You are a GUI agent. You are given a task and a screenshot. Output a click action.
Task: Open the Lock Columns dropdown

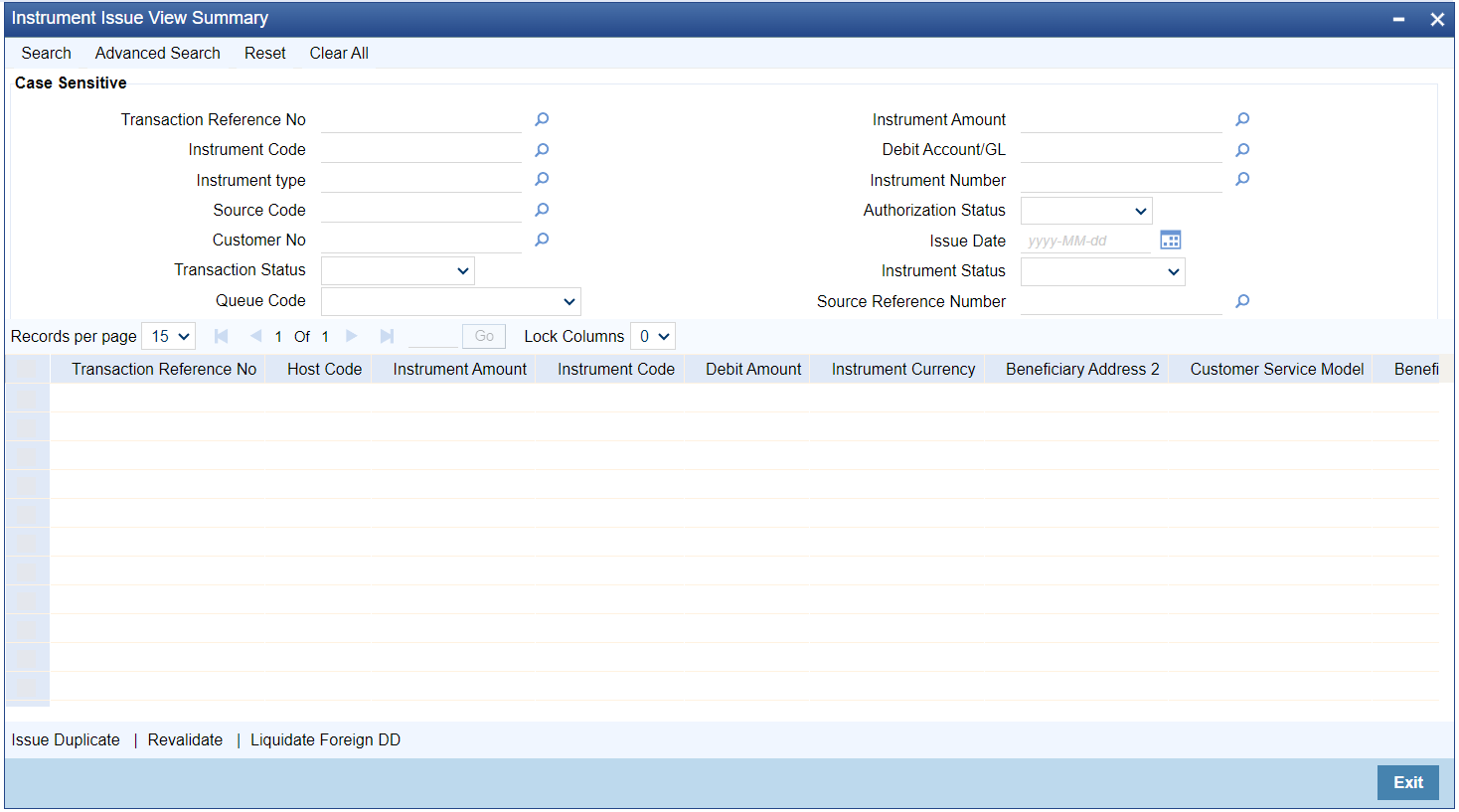pyautogui.click(x=653, y=336)
